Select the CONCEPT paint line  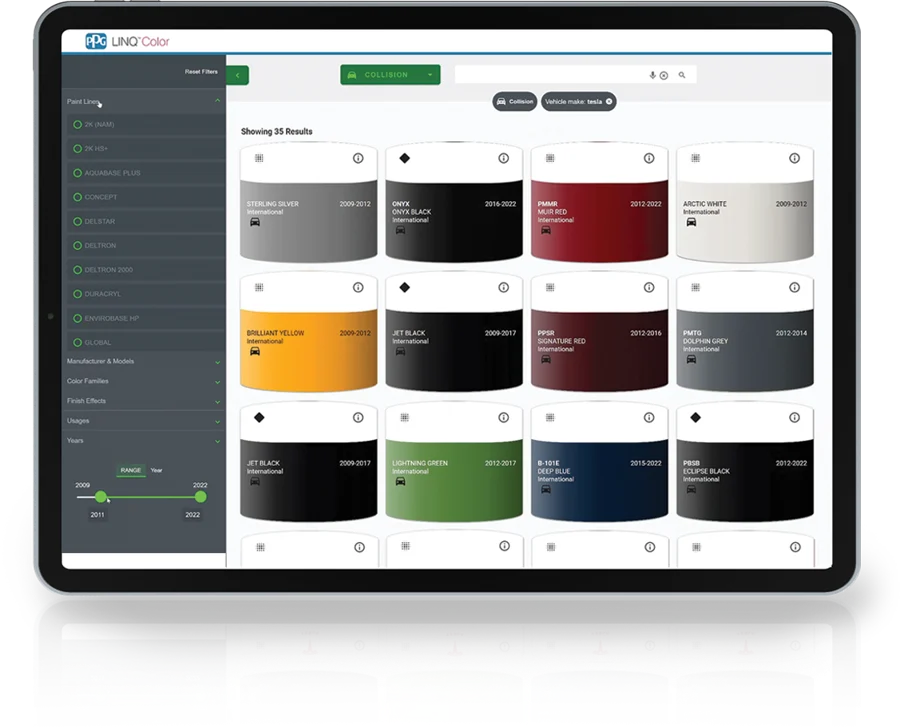146,197
